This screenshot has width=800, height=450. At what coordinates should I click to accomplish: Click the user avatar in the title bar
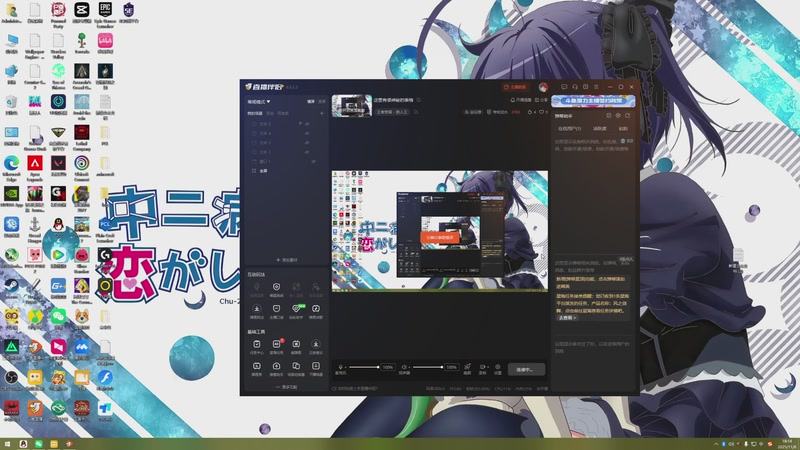tap(543, 87)
